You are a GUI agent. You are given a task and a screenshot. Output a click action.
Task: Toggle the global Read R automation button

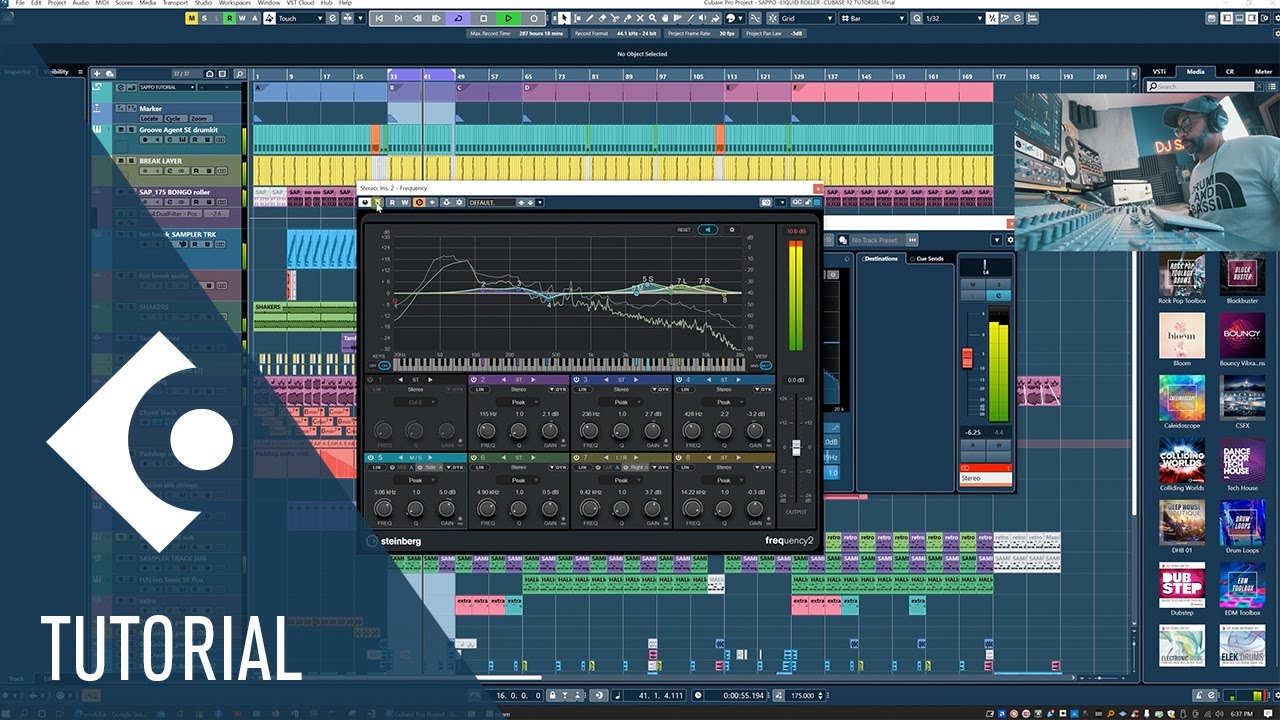click(230, 18)
